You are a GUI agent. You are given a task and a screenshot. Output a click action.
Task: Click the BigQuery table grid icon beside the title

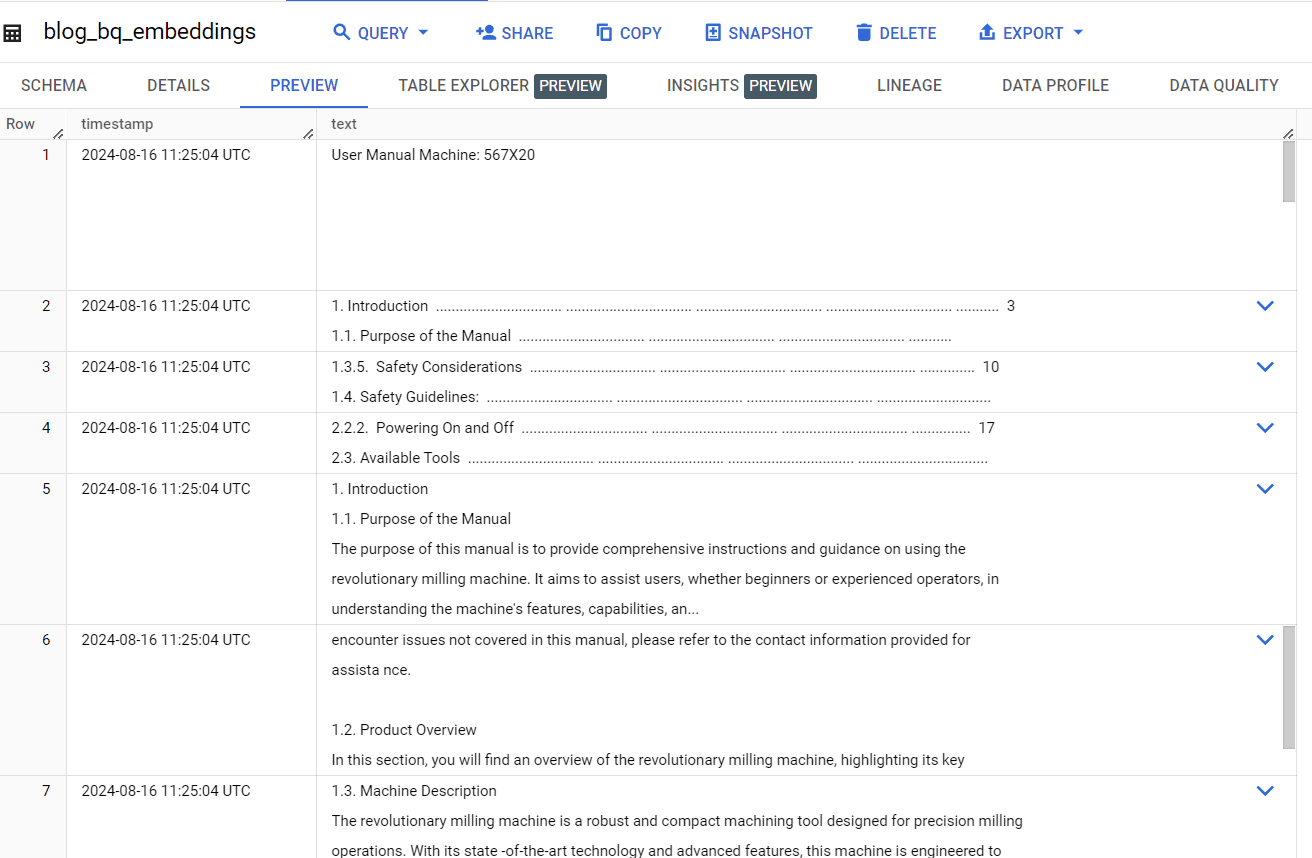coord(12,32)
